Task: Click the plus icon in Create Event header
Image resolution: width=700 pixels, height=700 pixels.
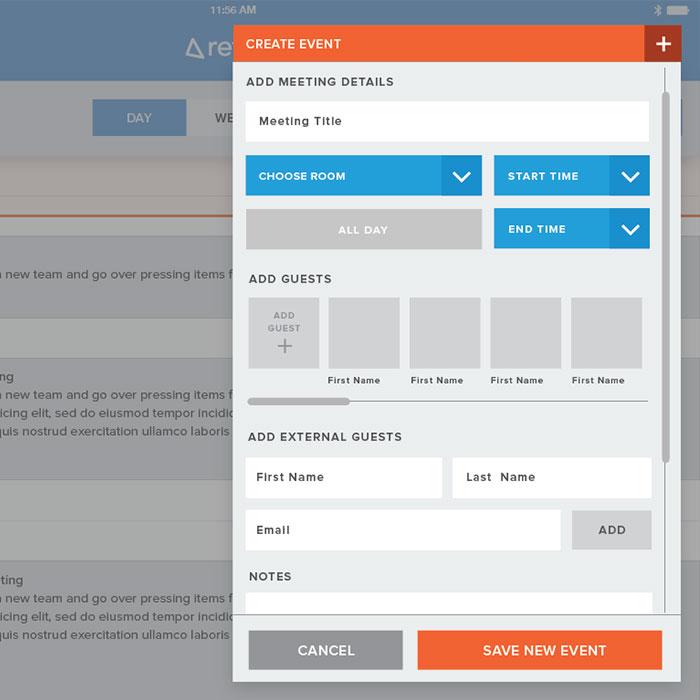Action: coord(662,44)
